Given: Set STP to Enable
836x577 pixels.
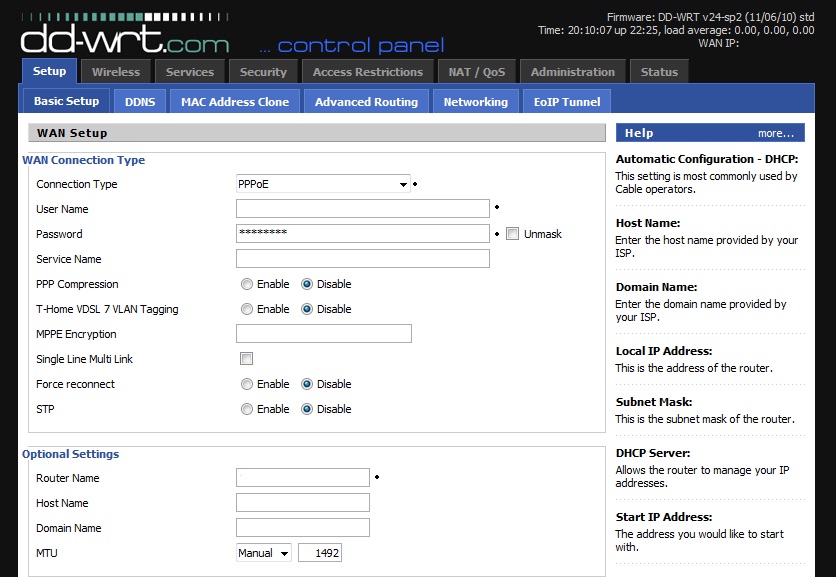Looking at the screenshot, I should (x=247, y=409).
